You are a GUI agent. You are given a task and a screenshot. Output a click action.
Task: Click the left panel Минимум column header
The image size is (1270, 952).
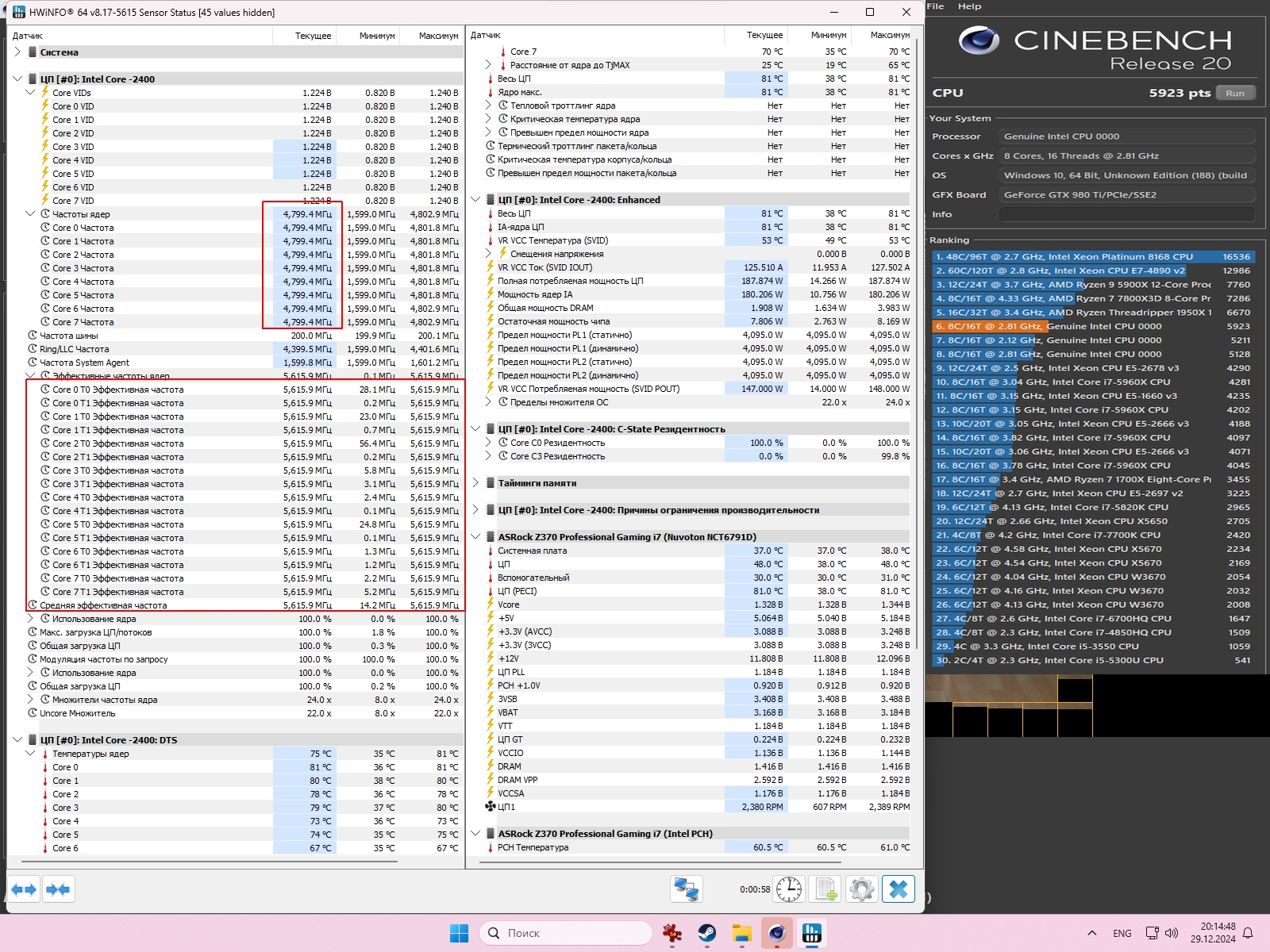pyautogui.click(x=368, y=36)
